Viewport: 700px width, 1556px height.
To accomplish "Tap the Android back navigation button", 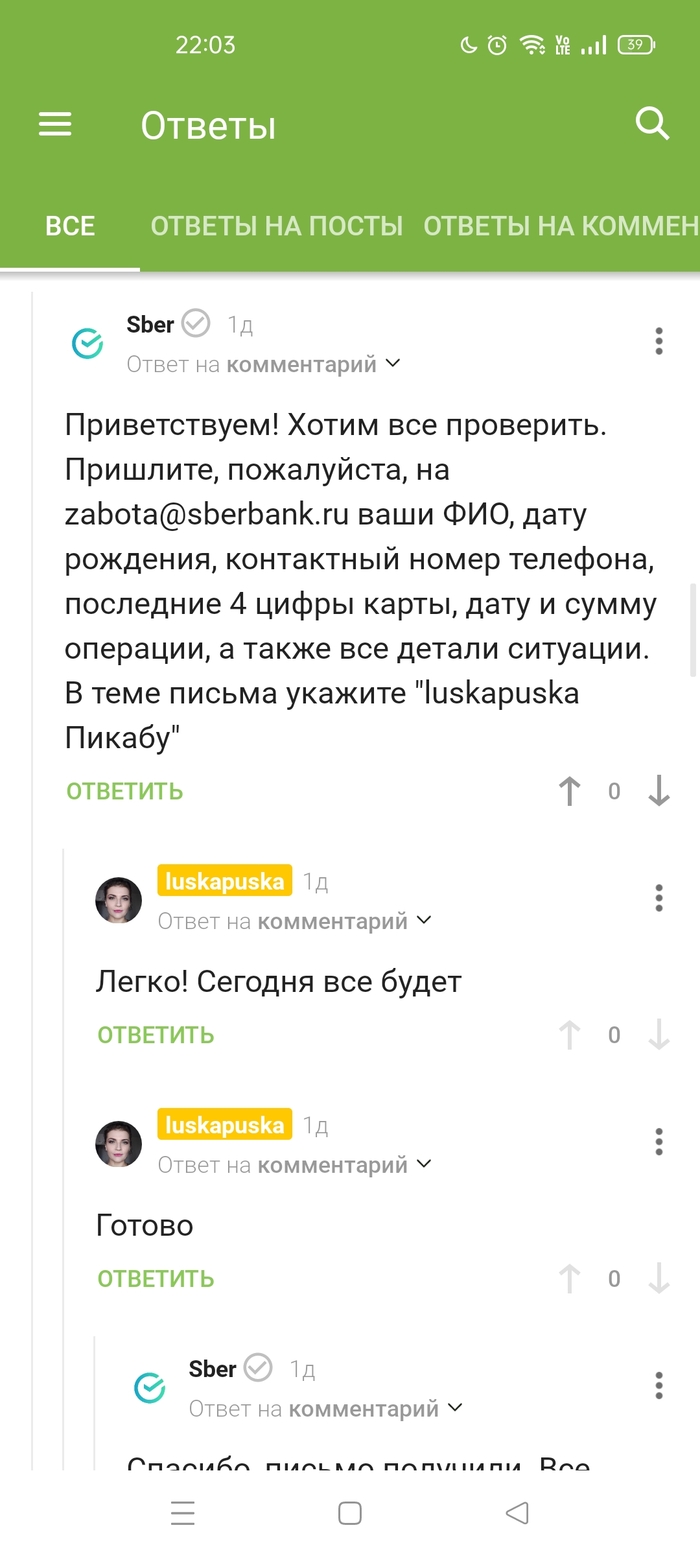I will pos(516,1513).
